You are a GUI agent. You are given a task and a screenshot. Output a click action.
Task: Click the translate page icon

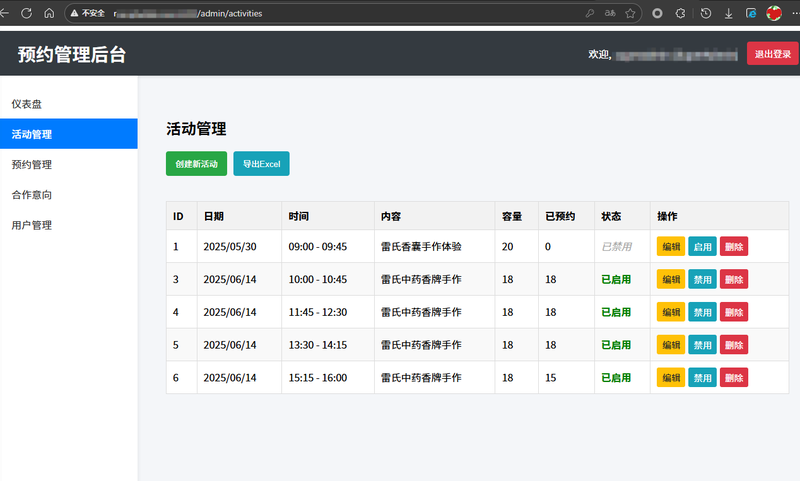tap(610, 14)
